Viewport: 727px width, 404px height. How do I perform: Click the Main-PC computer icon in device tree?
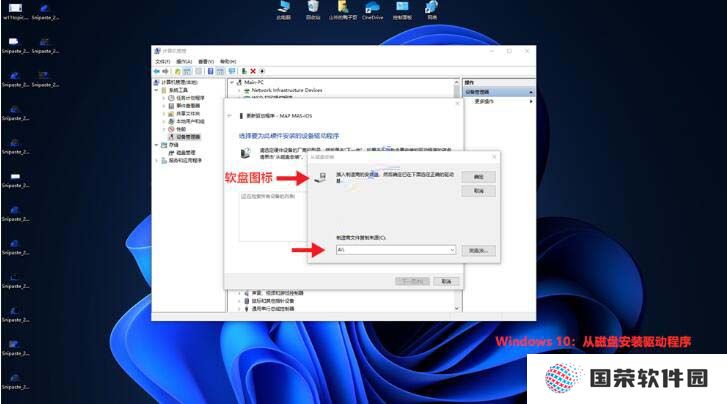(239, 82)
